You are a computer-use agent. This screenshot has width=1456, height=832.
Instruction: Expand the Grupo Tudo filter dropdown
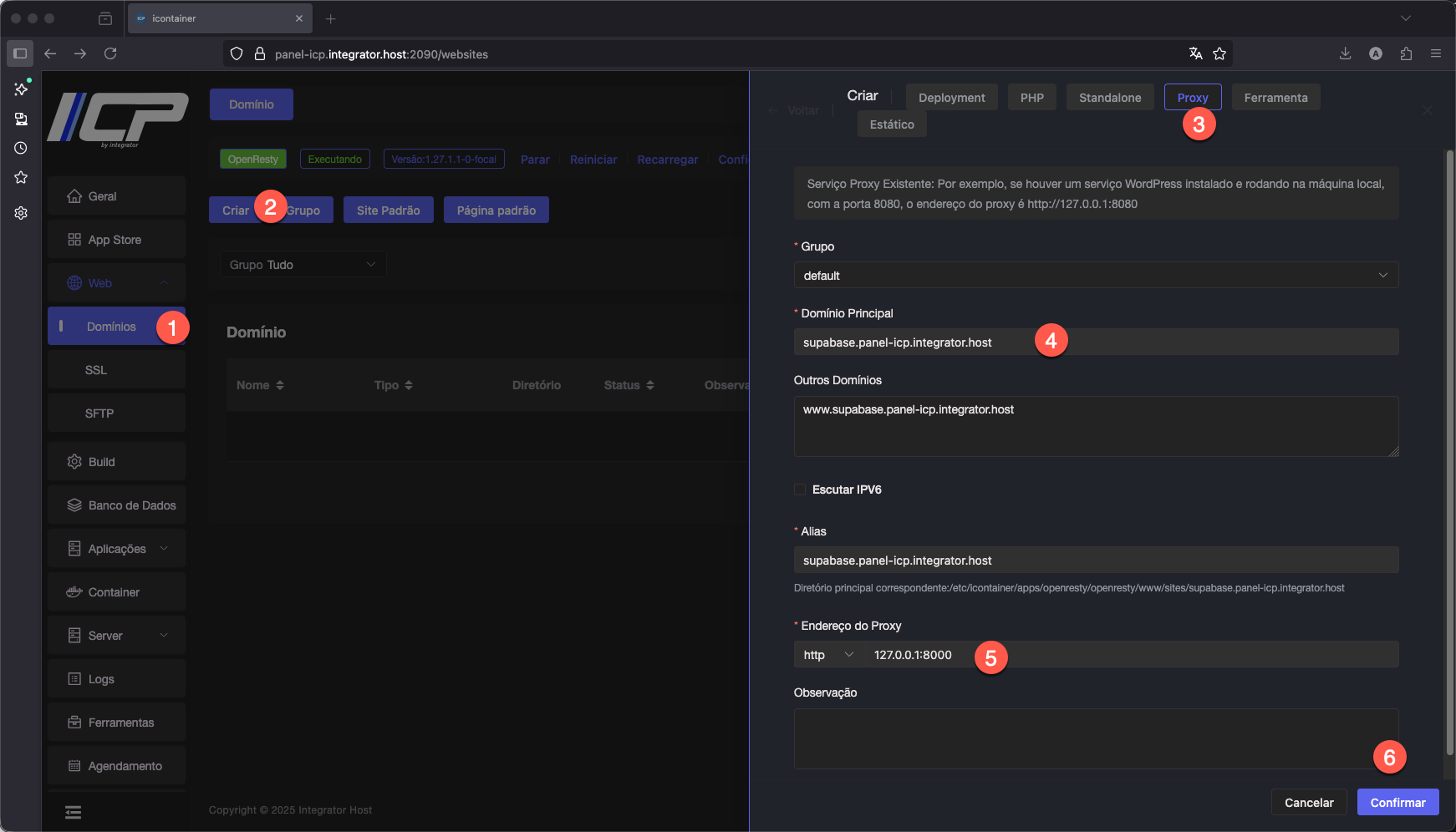click(x=303, y=265)
